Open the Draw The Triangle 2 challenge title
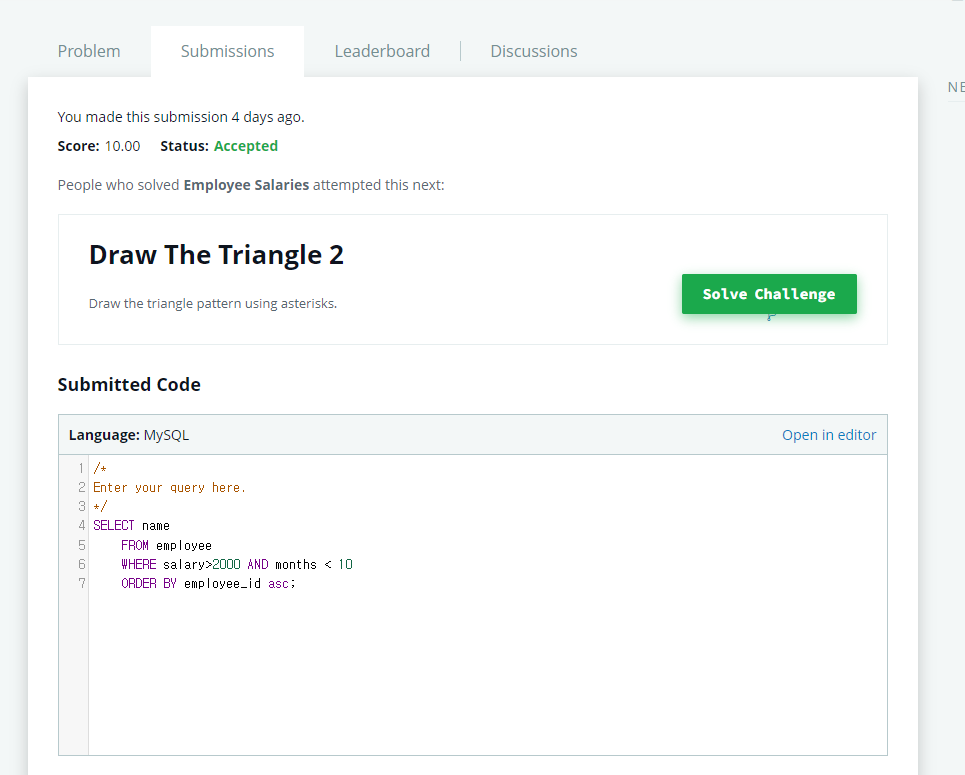 pos(216,255)
